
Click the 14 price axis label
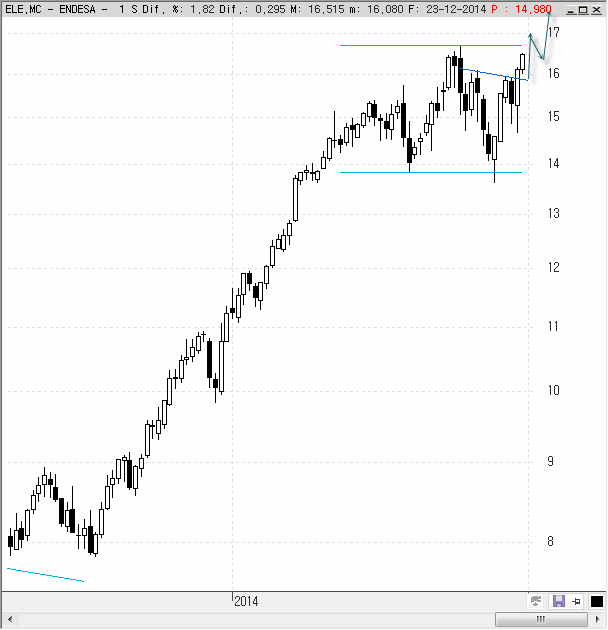click(554, 163)
